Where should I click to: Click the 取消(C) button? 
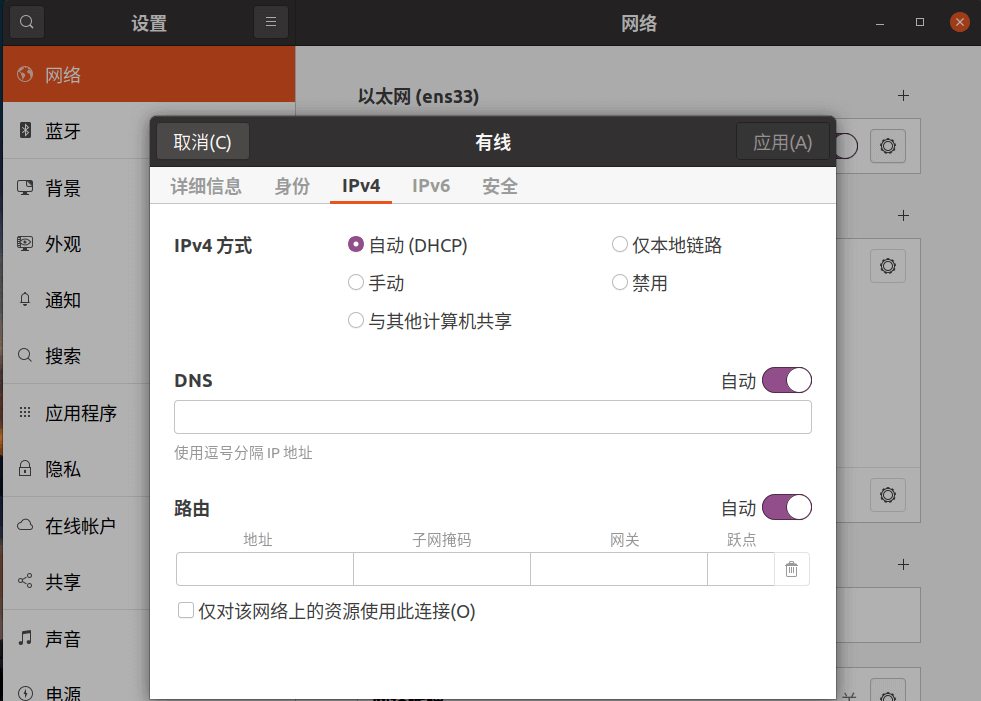coord(203,142)
